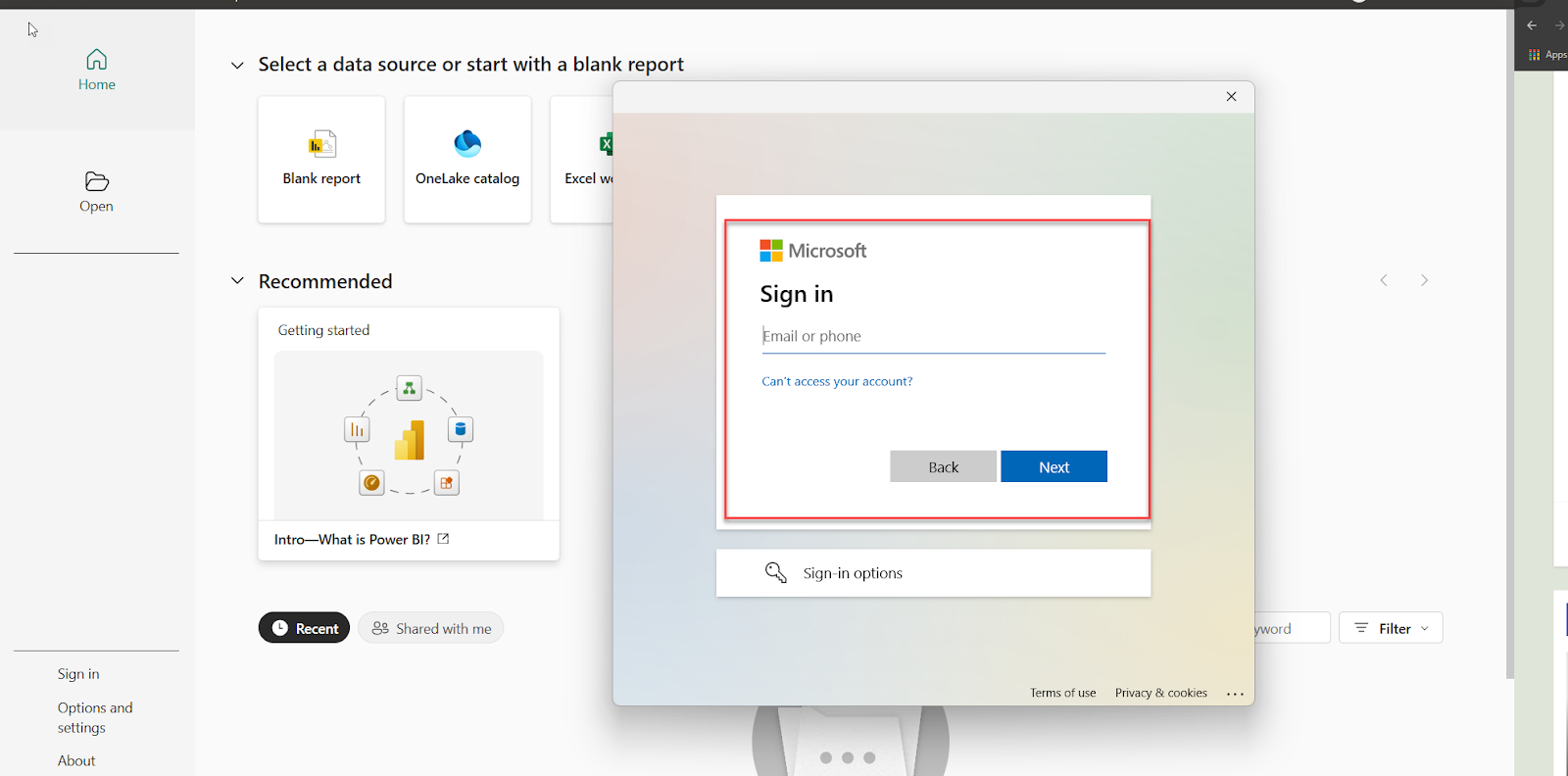This screenshot has height=776, width=1568.
Task: Open Options and settings
Action: pyautogui.click(x=95, y=717)
